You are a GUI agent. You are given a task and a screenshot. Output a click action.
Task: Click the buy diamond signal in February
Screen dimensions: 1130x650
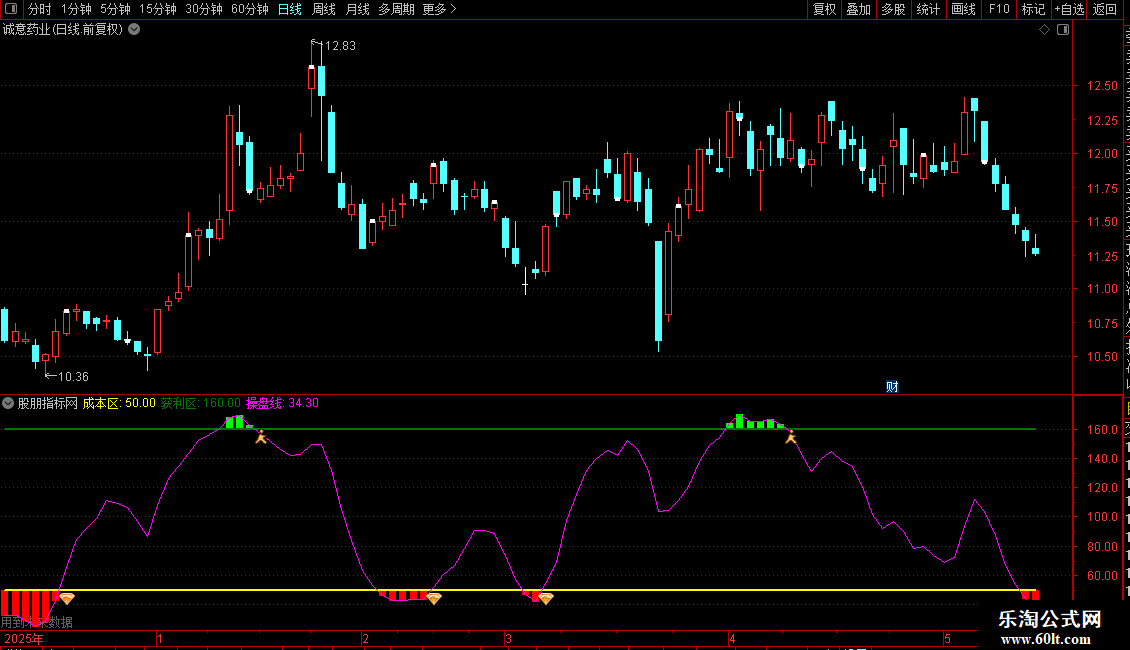[434, 599]
